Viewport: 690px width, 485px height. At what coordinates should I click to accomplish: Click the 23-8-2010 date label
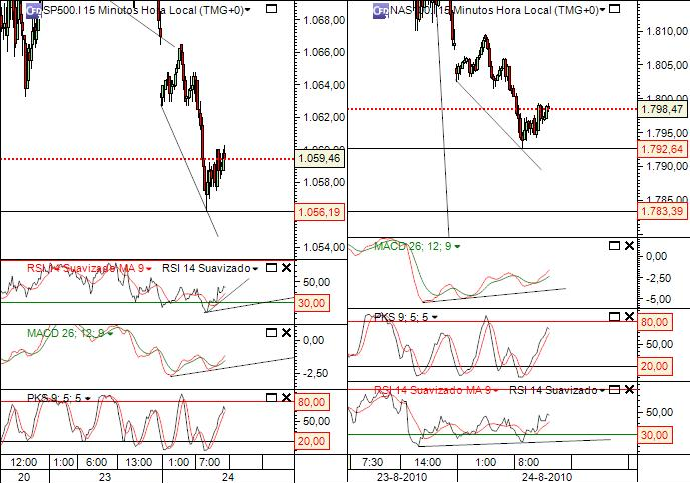402,478
